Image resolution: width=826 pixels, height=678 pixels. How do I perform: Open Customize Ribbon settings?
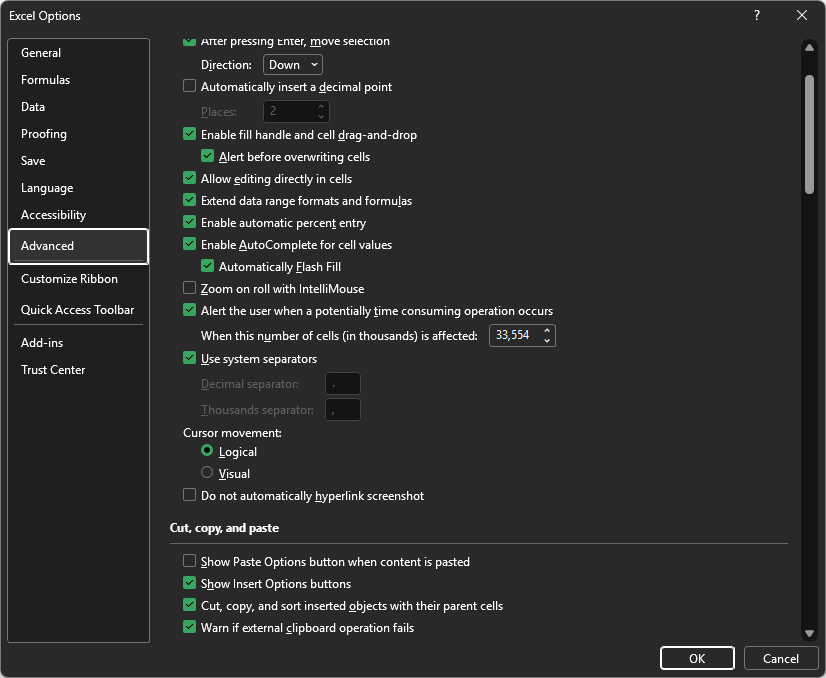78,279
